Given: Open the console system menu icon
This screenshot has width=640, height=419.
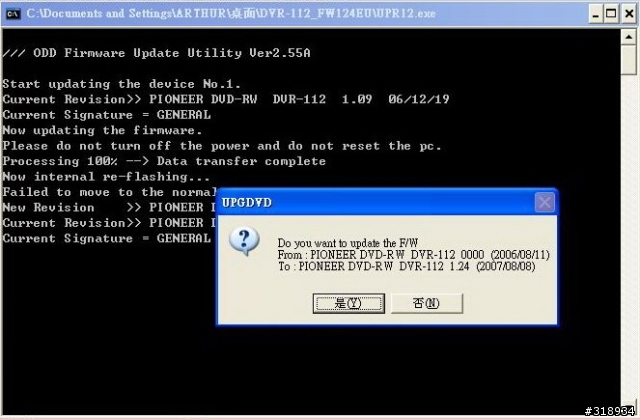Looking at the screenshot, I should 13,13.
